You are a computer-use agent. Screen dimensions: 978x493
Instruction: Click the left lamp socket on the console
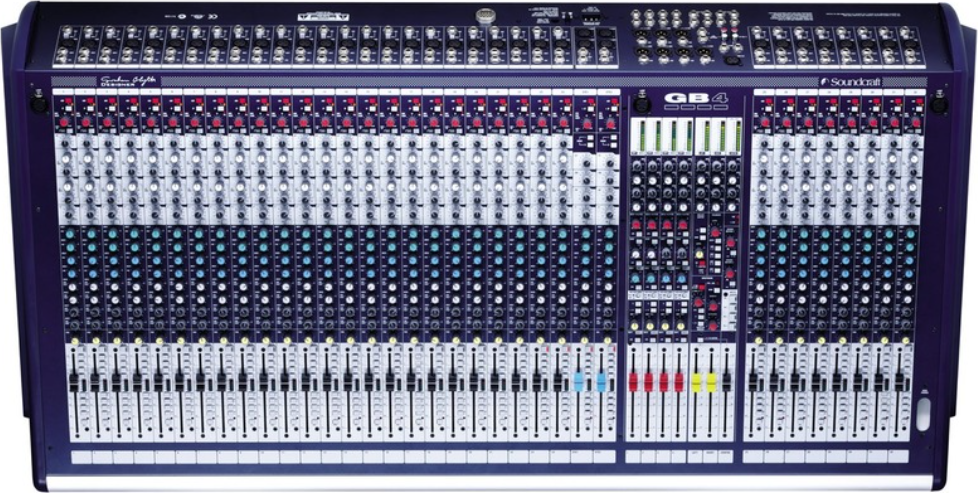(x=39, y=104)
